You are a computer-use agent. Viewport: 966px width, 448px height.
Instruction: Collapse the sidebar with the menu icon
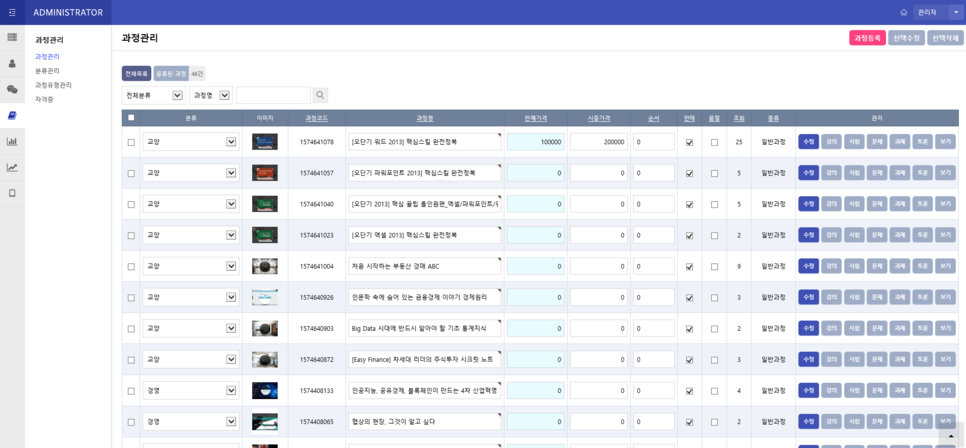(12, 12)
